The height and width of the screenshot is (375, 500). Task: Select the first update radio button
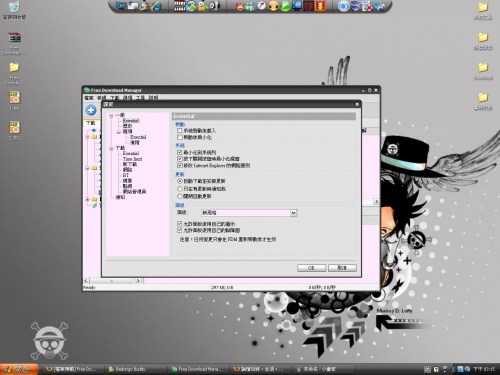click(180, 181)
